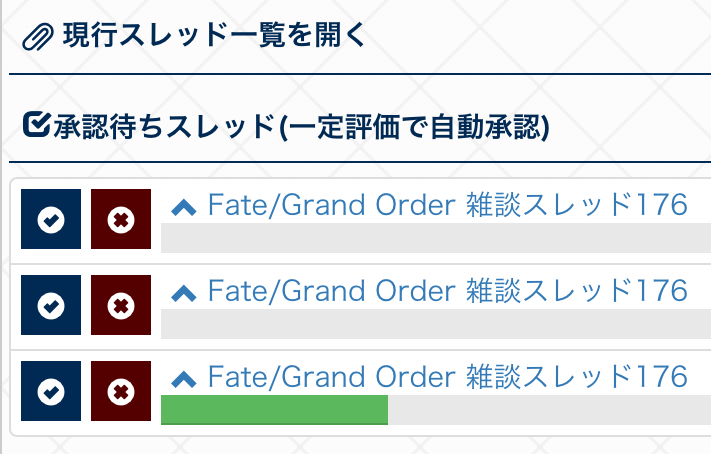The image size is (711, 454).
Task: Approve the third pending thread with checkmark
Action: [50, 391]
